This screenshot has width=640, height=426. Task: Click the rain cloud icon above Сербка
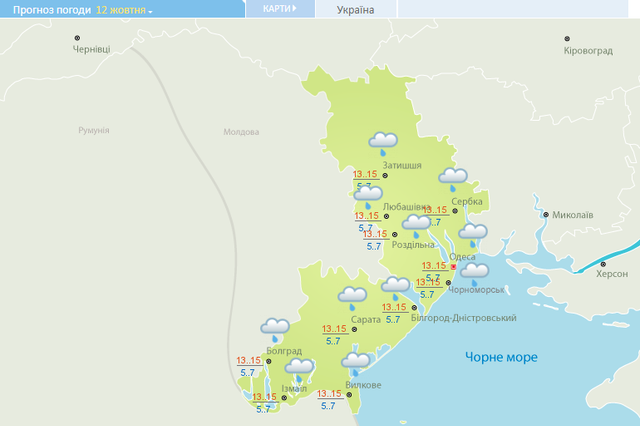454,179
